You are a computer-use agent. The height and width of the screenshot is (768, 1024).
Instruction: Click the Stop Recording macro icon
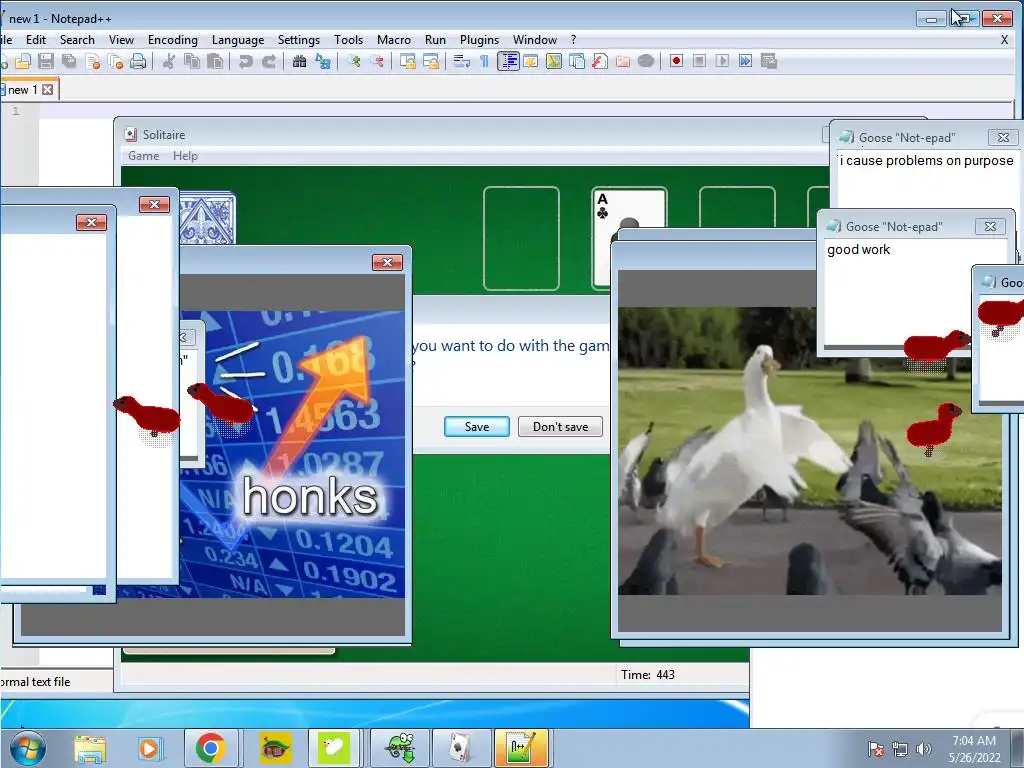pos(699,61)
